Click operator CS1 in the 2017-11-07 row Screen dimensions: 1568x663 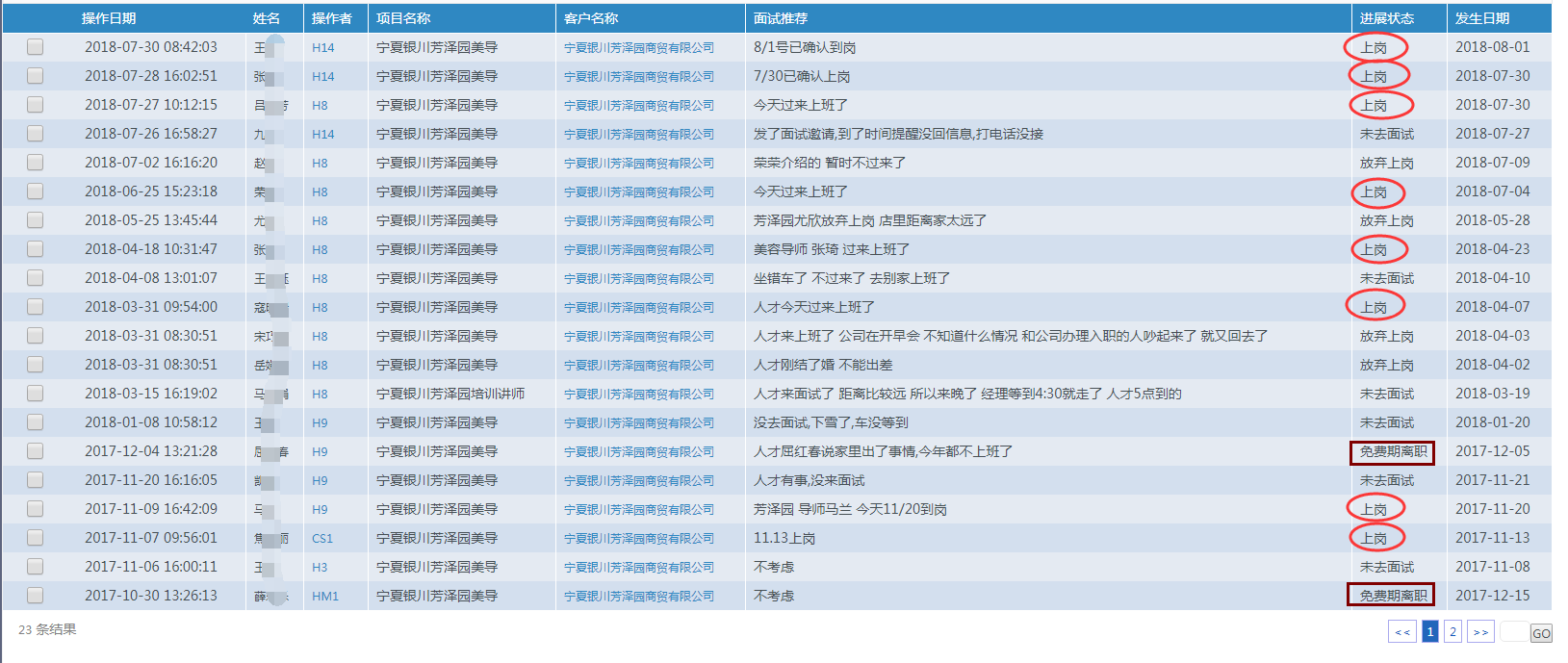pyautogui.click(x=322, y=539)
